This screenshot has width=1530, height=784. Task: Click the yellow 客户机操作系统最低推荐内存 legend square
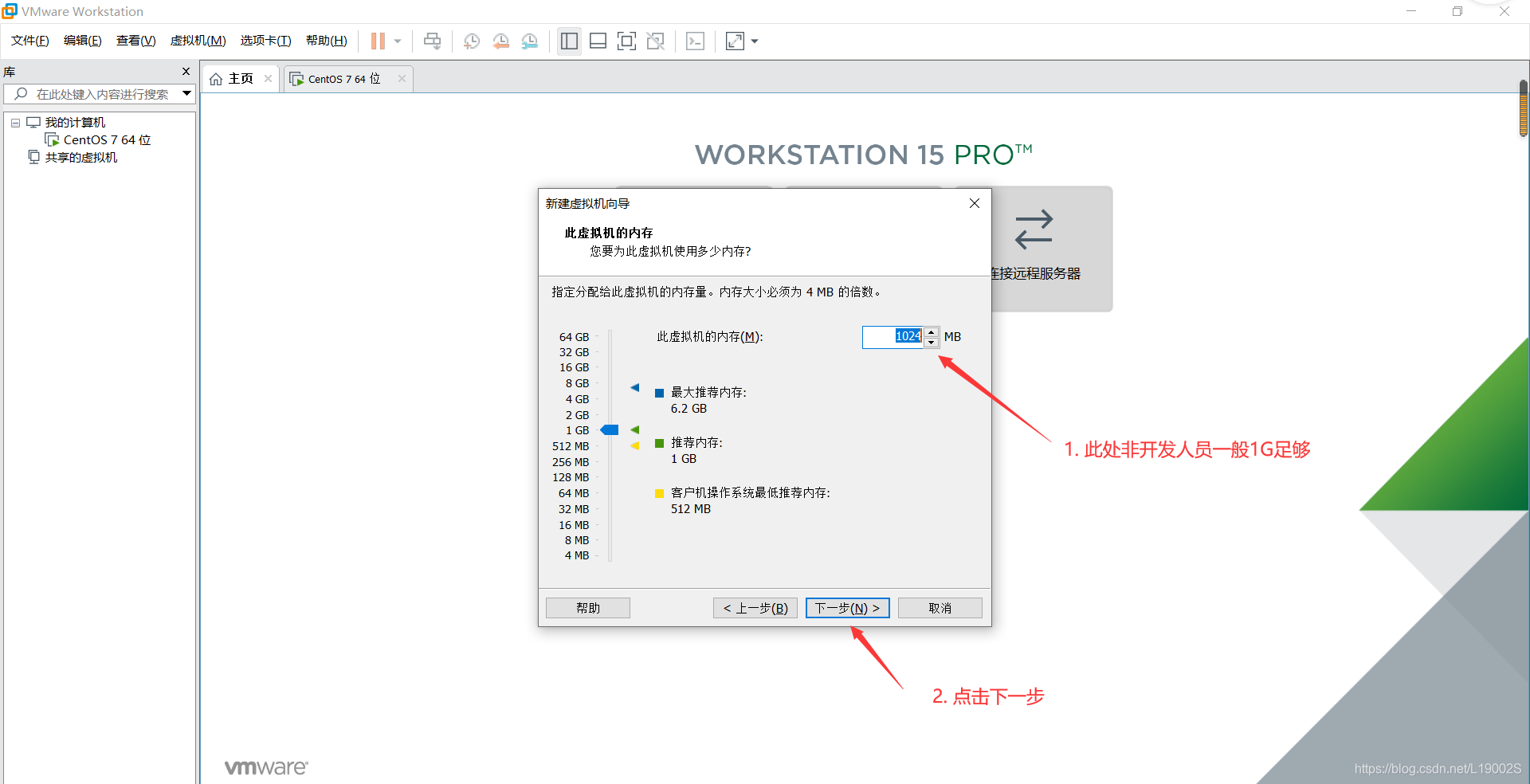pos(659,493)
